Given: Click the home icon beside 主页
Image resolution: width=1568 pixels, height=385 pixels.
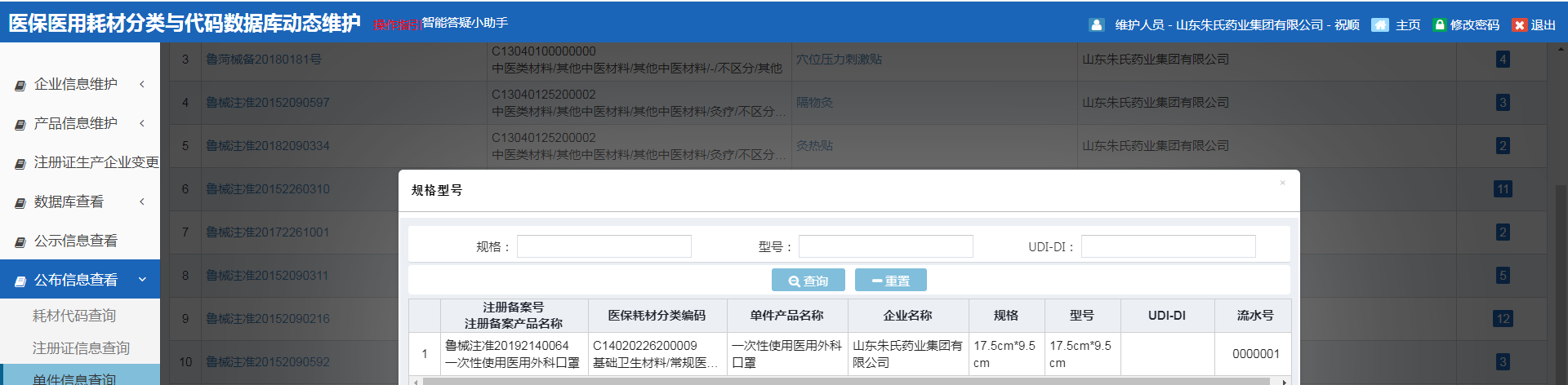Looking at the screenshot, I should [1379, 25].
